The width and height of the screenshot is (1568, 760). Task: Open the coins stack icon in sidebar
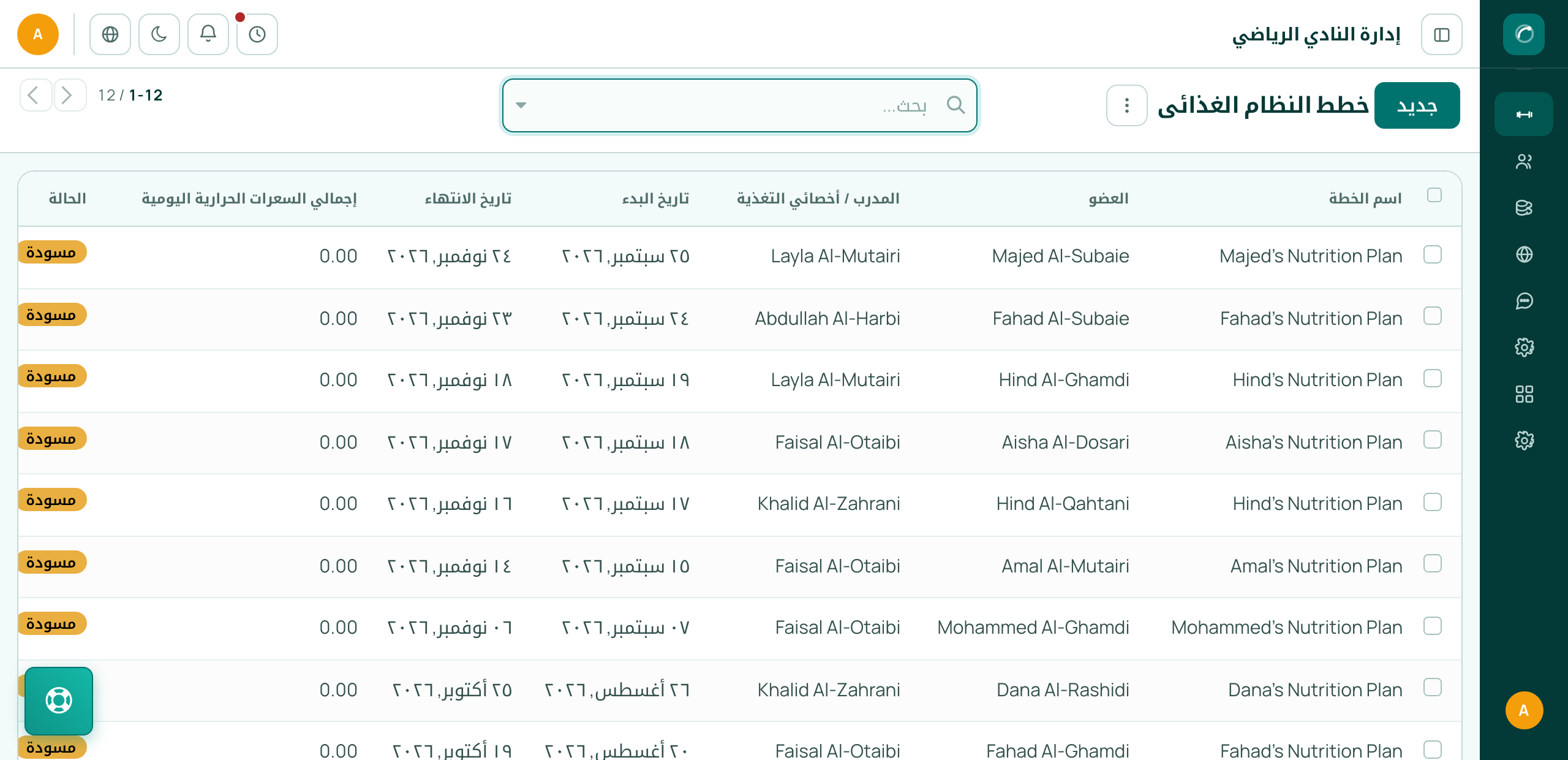pos(1524,208)
